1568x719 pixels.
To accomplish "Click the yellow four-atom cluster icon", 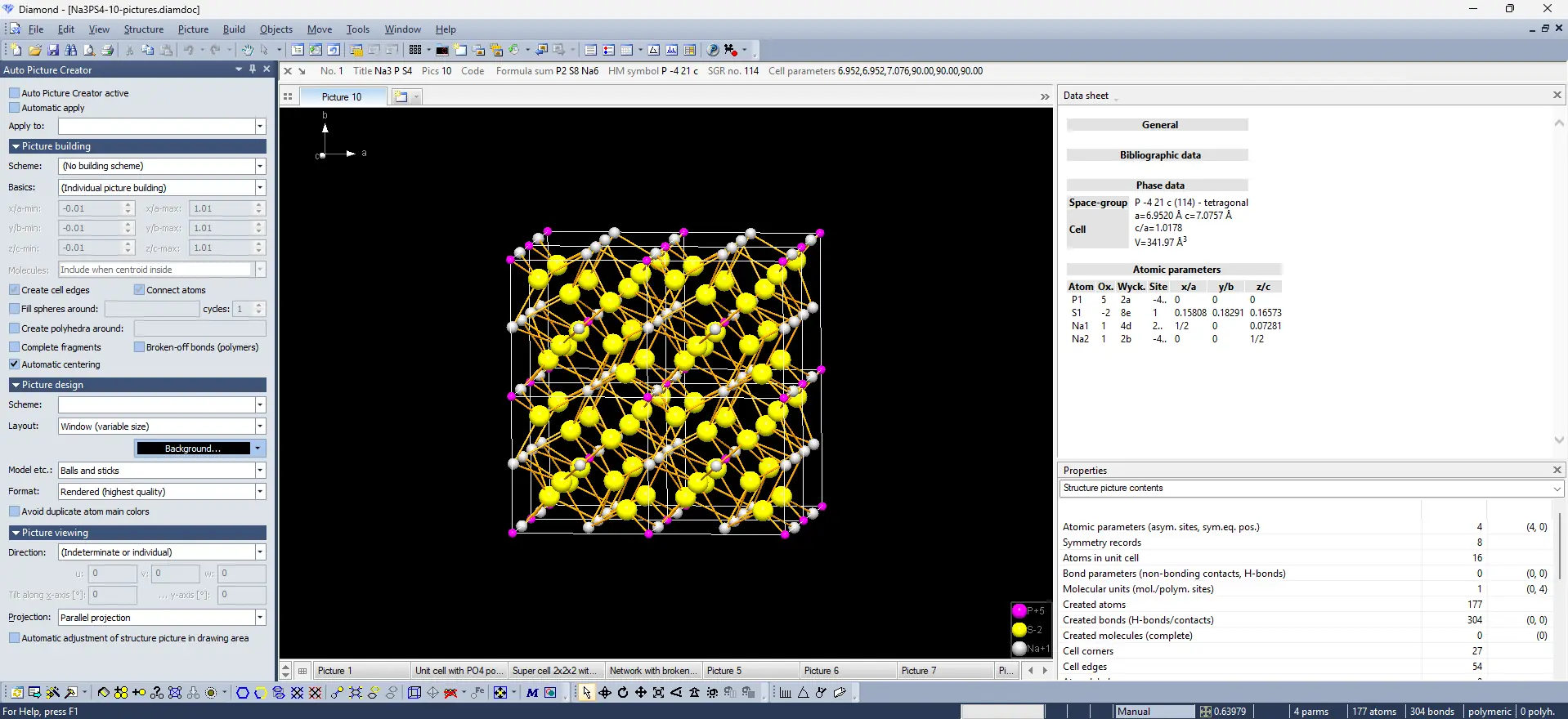I will point(121,692).
